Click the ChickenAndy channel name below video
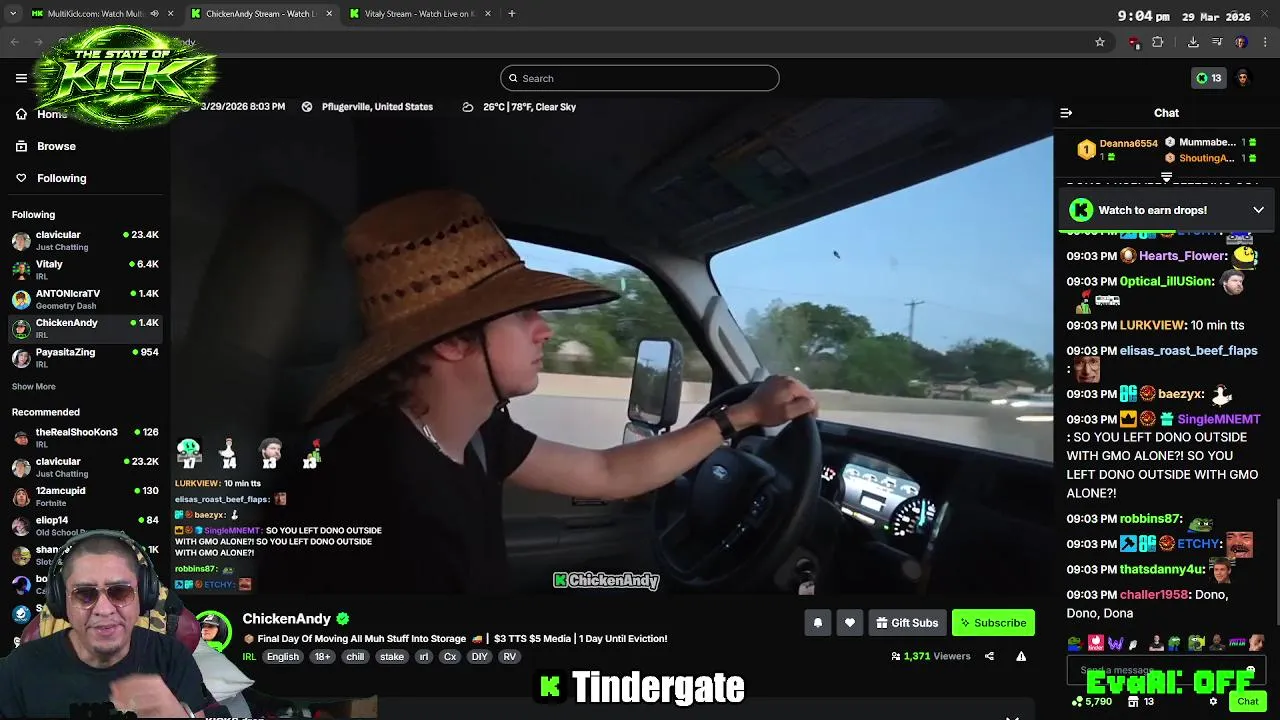 pyautogui.click(x=287, y=619)
